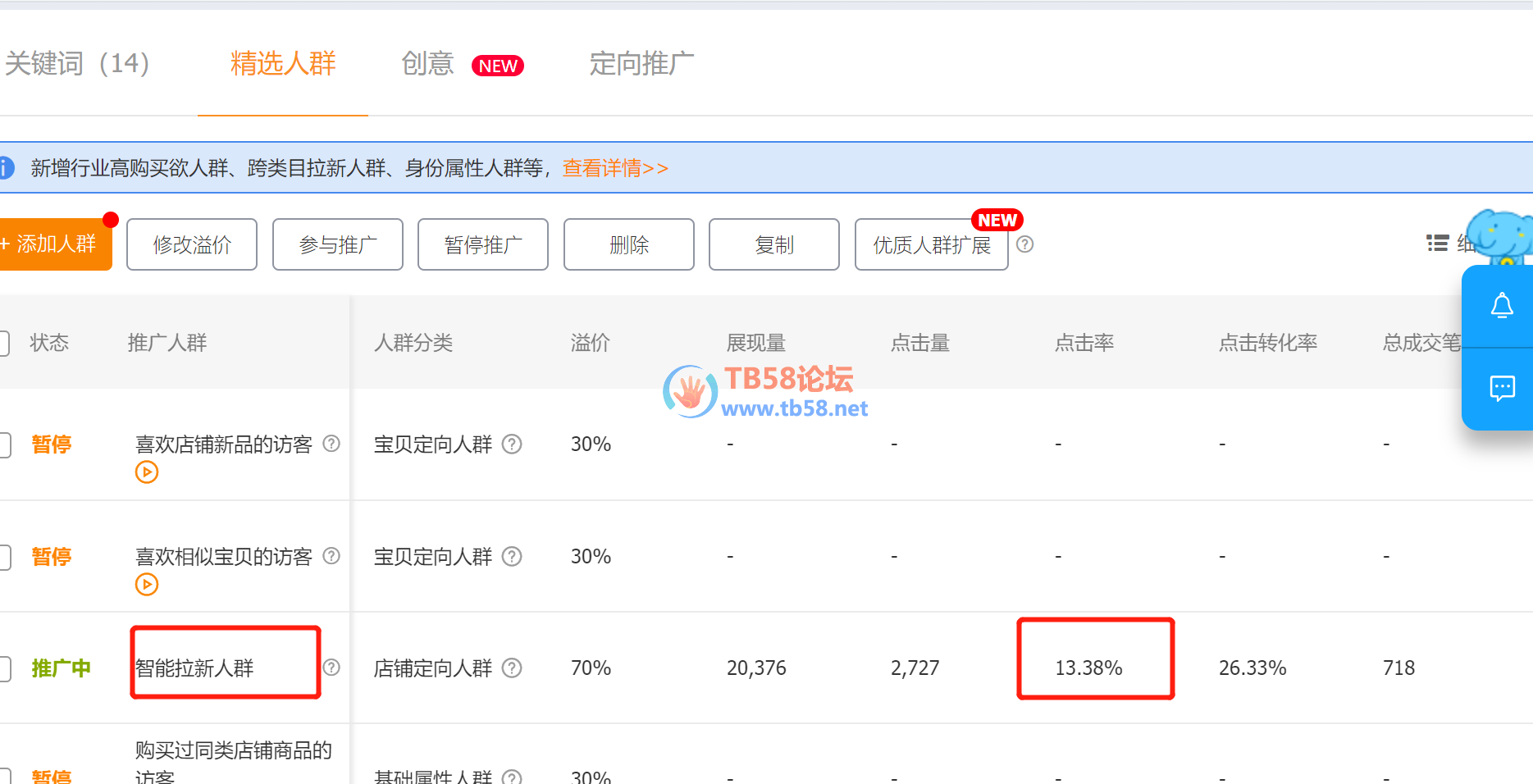Click 暂停 status of 喜欢店铺新品的访客 row
The width and height of the screenshot is (1533, 784).
click(x=51, y=444)
